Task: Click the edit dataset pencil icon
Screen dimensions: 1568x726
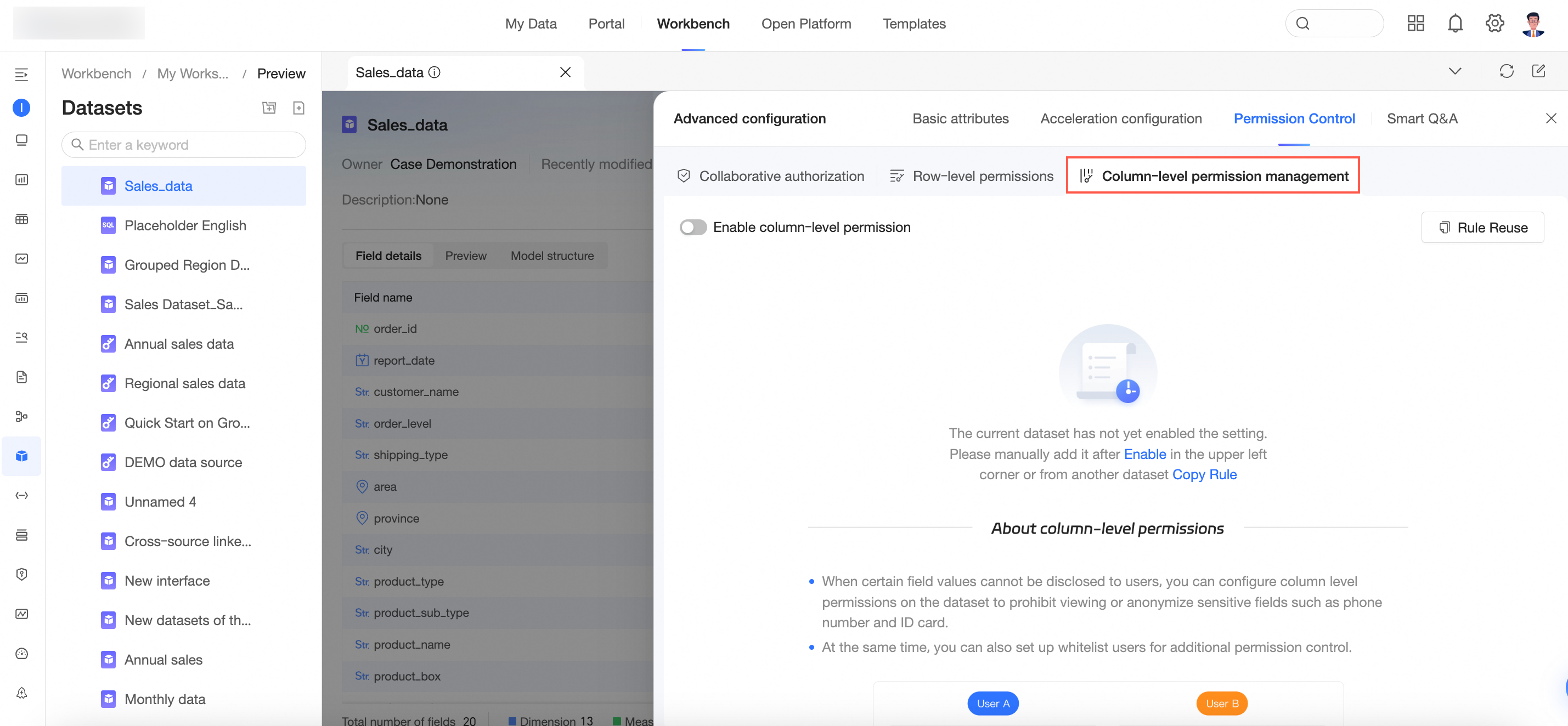Action: [1538, 72]
